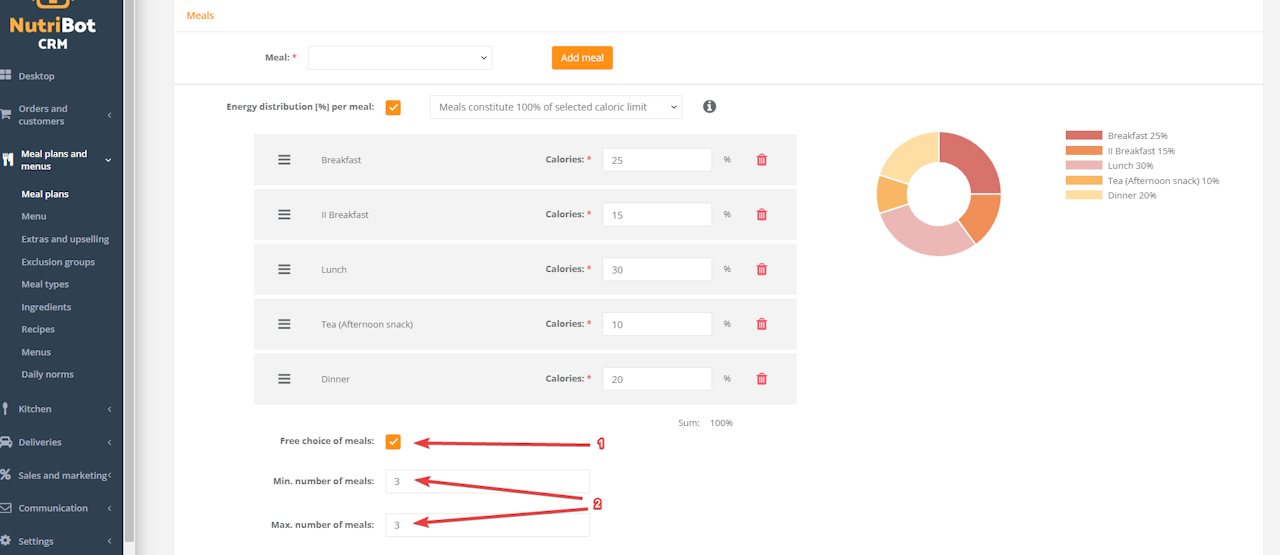Open Recipes in the sidebar
The height and width of the screenshot is (555, 1280).
tap(38, 329)
